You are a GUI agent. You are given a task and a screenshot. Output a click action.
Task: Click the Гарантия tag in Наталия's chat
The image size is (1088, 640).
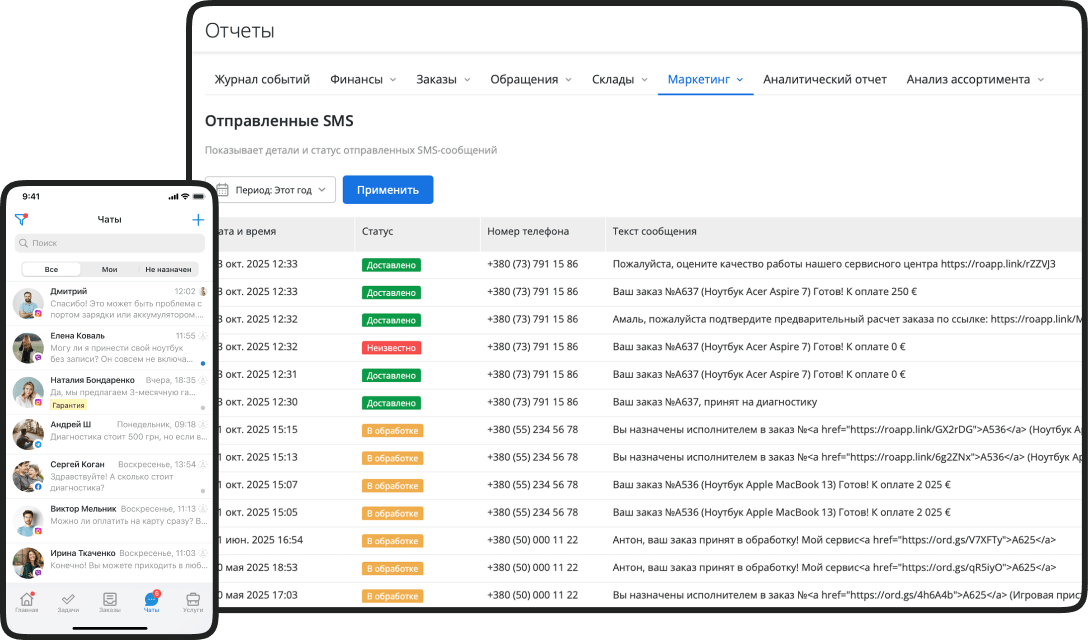tap(68, 405)
